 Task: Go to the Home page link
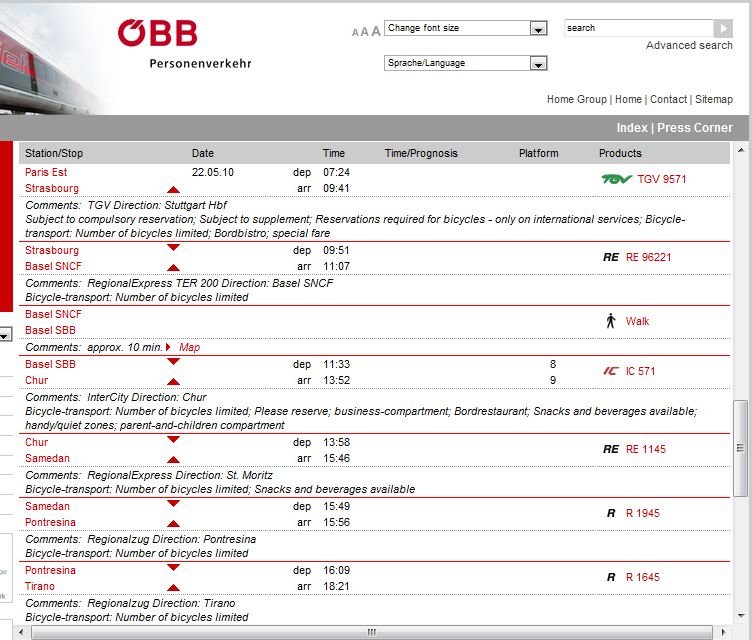click(628, 99)
